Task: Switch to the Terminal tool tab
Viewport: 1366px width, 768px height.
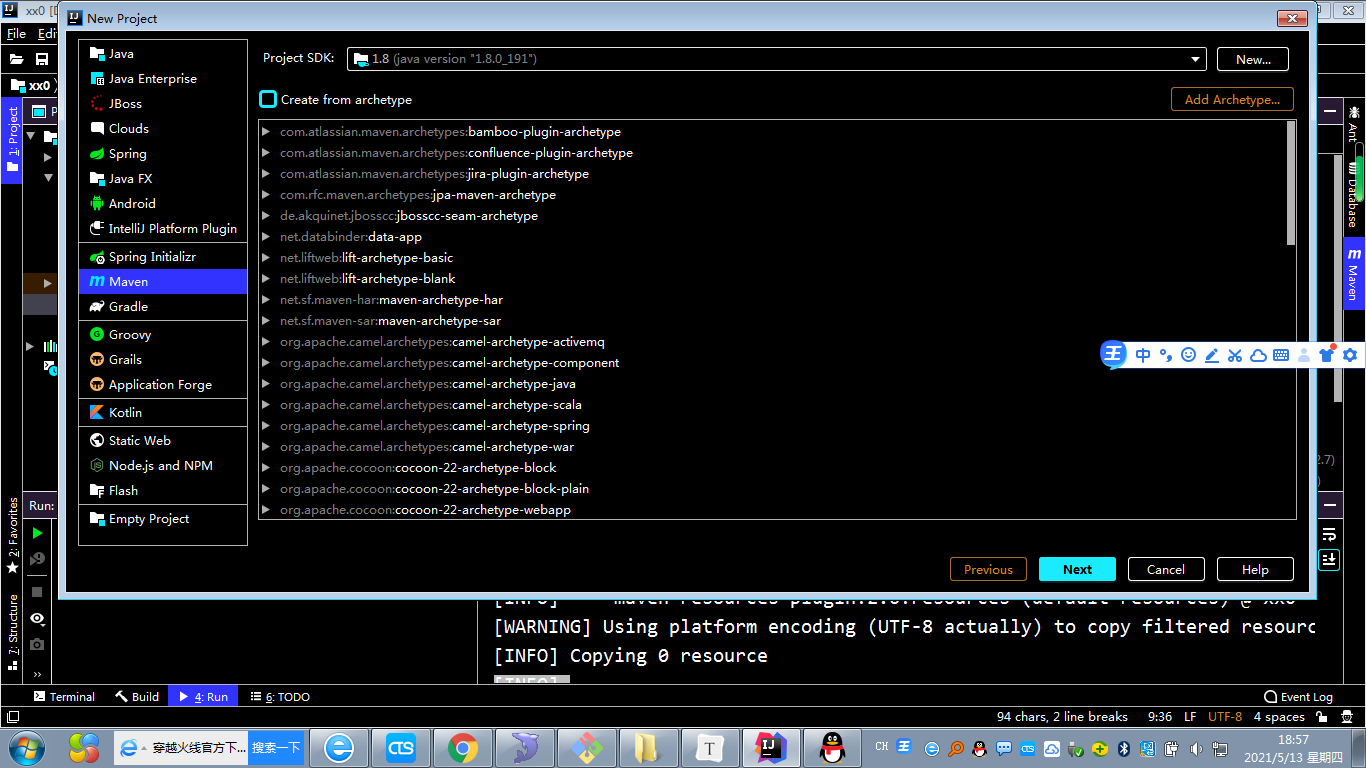Action: tap(64, 697)
